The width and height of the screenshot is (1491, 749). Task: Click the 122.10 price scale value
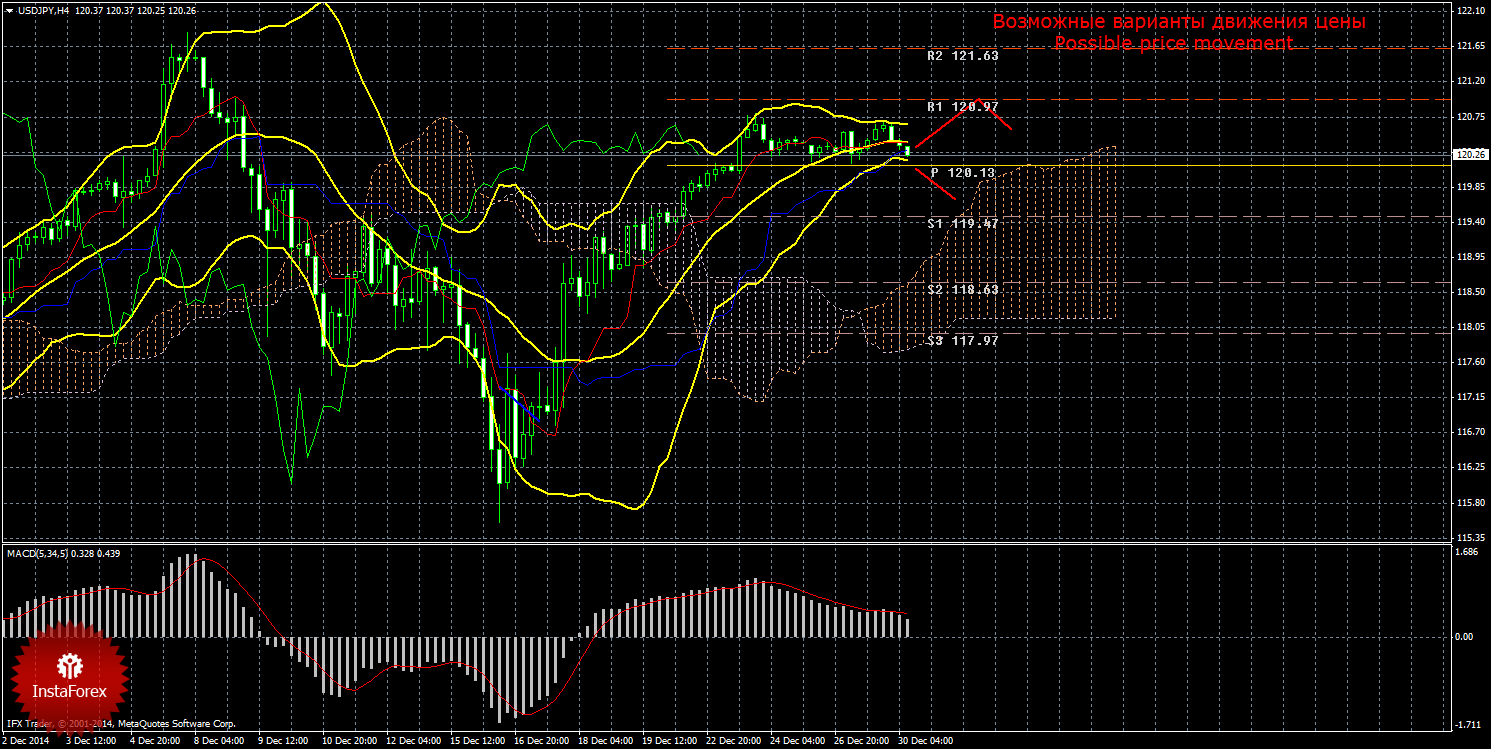point(1470,10)
